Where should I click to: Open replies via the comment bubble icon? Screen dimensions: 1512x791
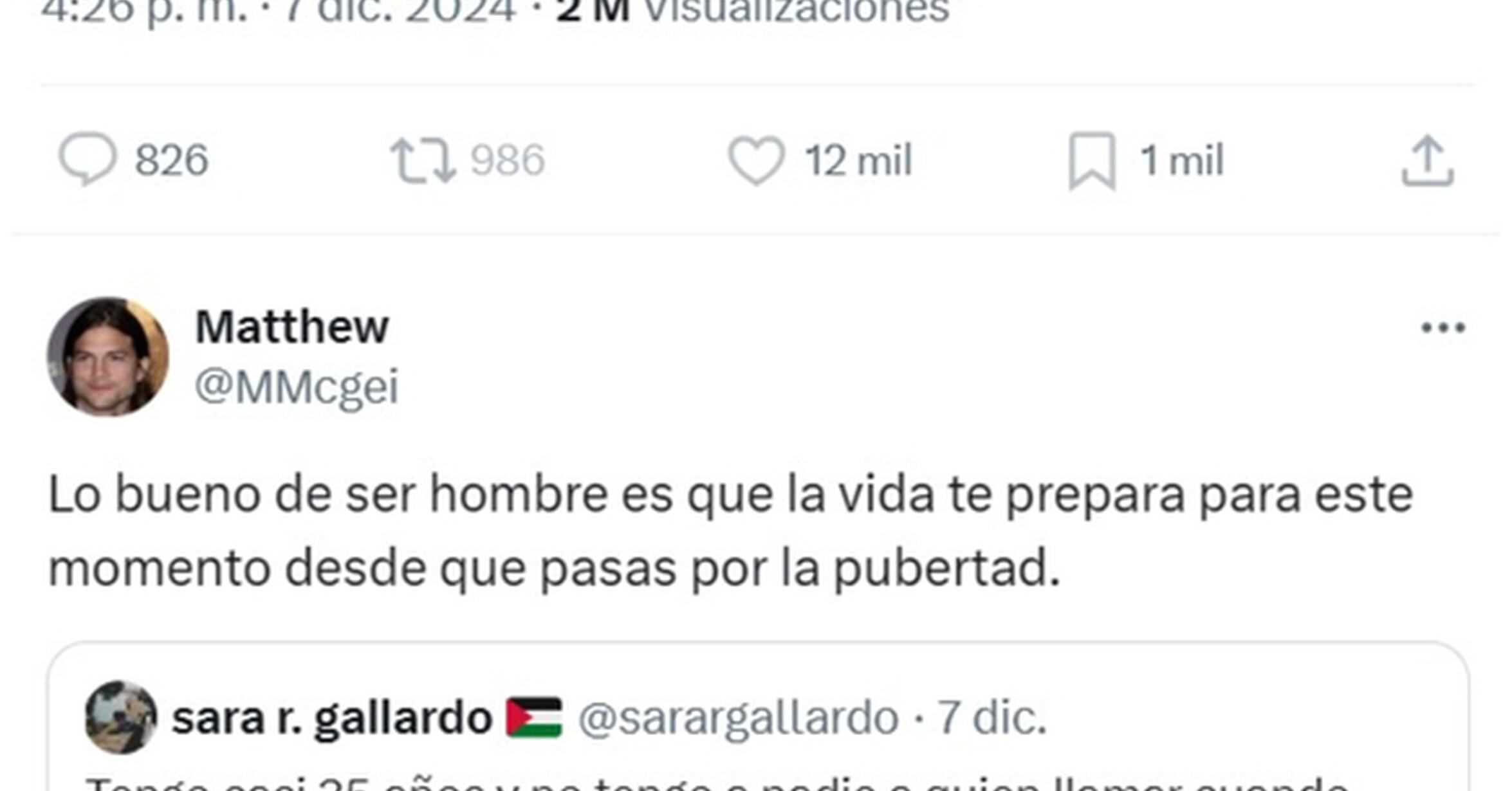tap(88, 159)
